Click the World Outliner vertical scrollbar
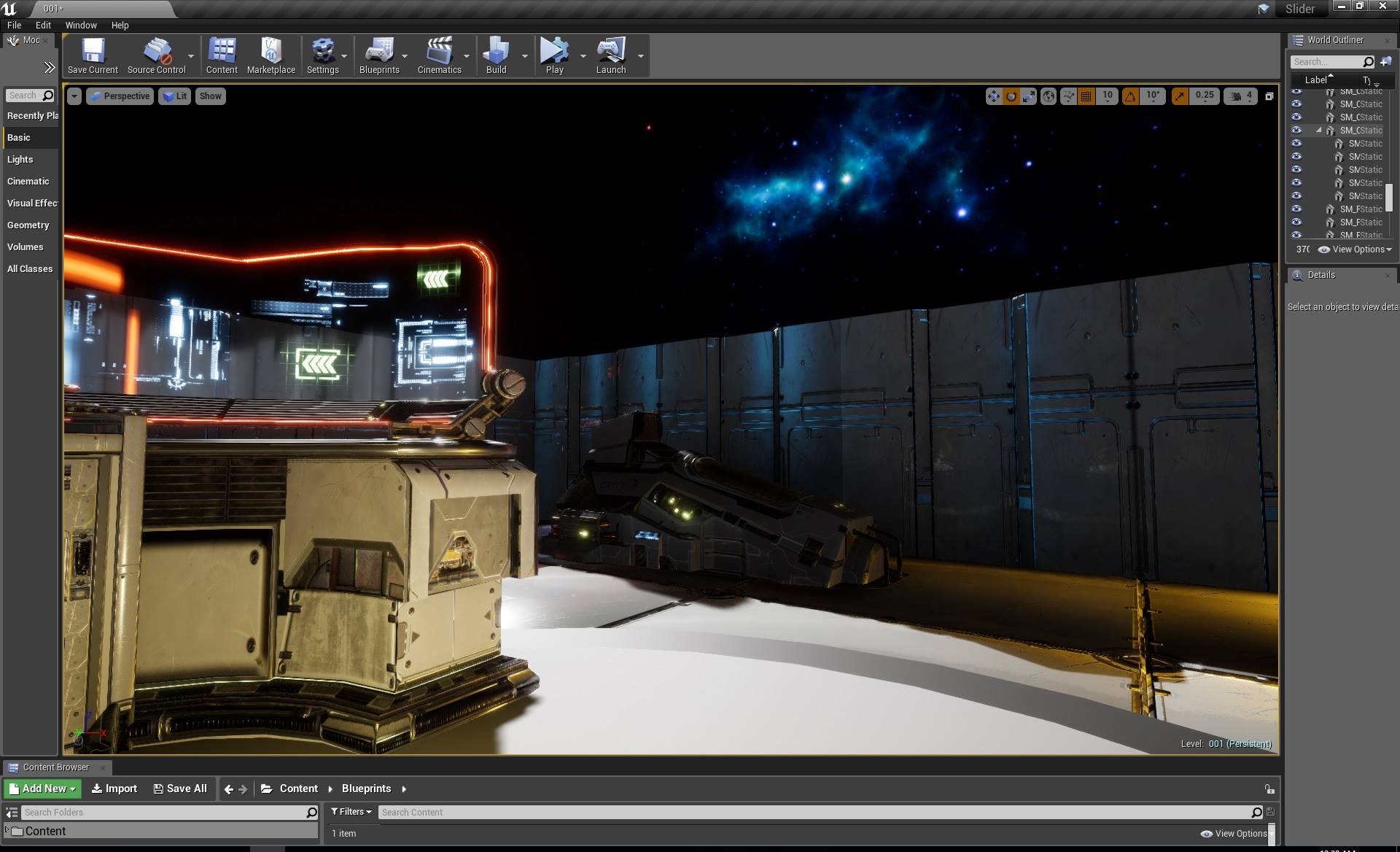 1388,197
